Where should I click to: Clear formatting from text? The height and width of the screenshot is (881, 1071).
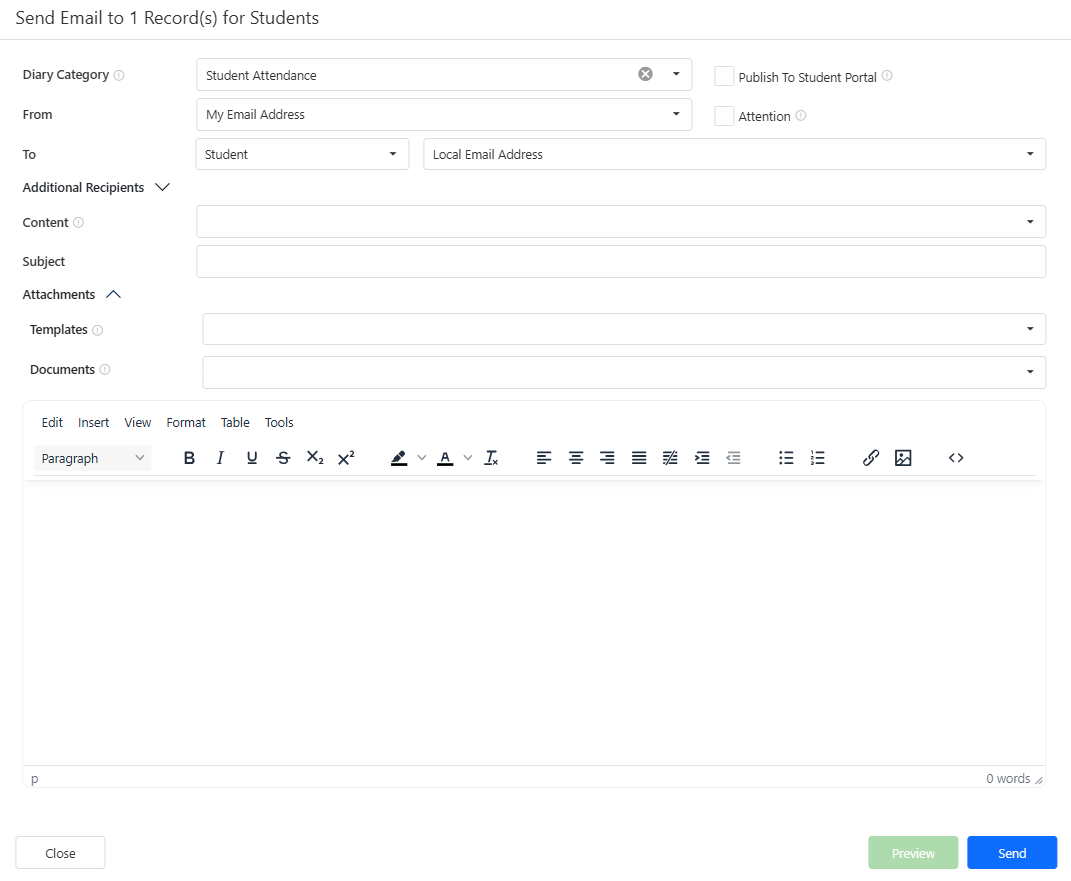pos(491,458)
